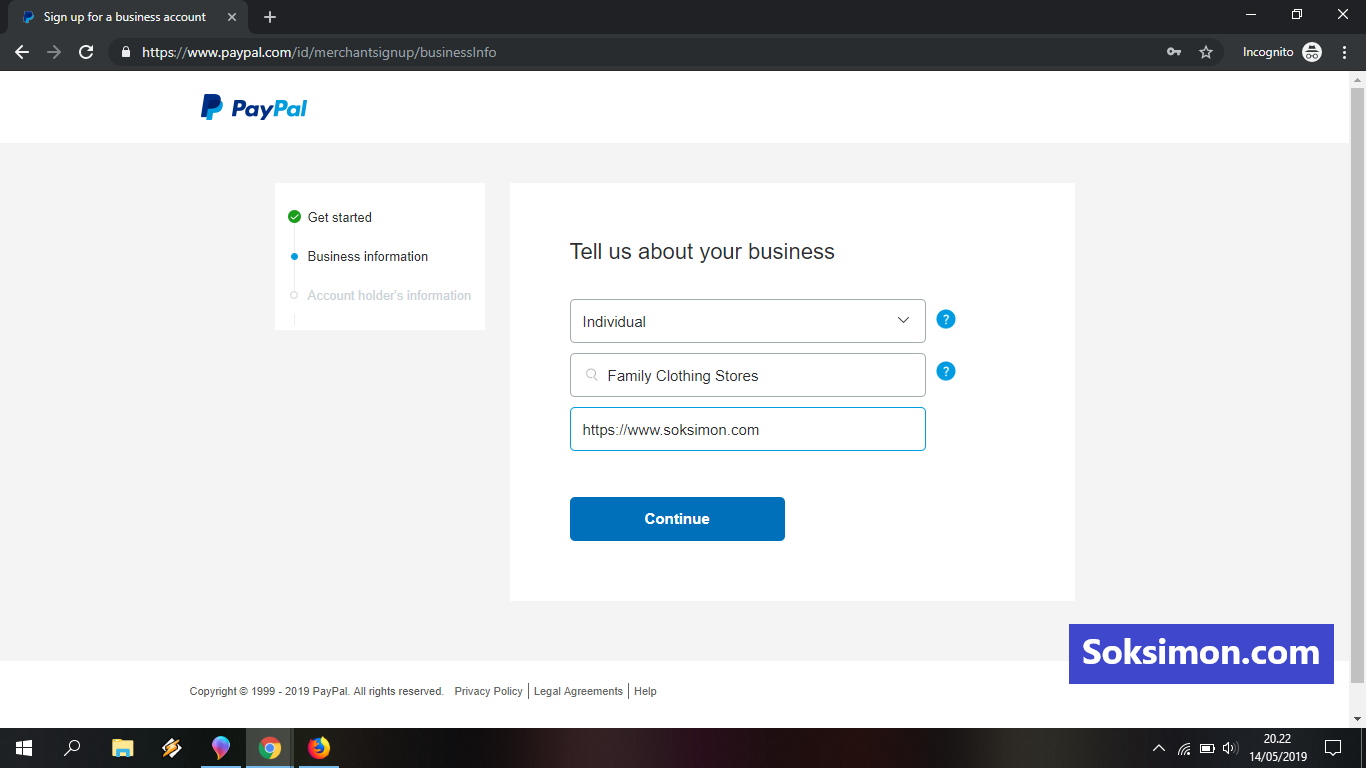Open the Windows Action Center notifications
The image size is (1366, 768).
(x=1333, y=748)
